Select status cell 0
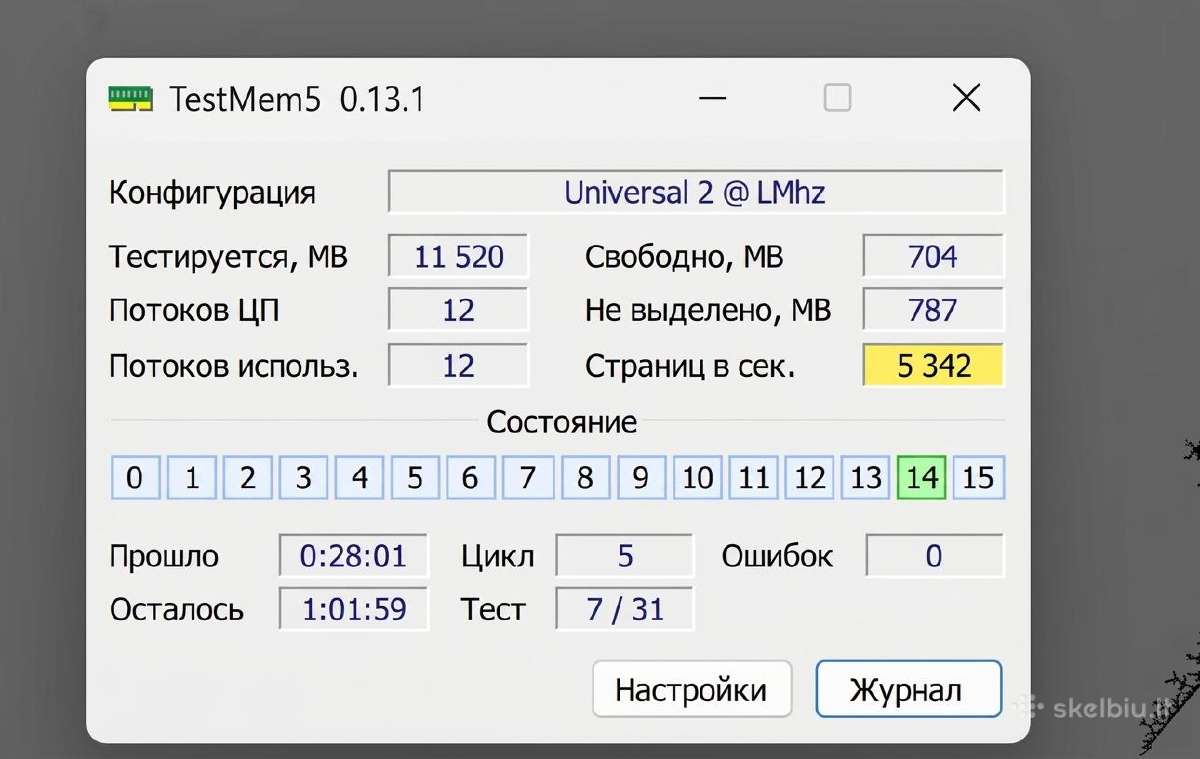 [x=135, y=478]
